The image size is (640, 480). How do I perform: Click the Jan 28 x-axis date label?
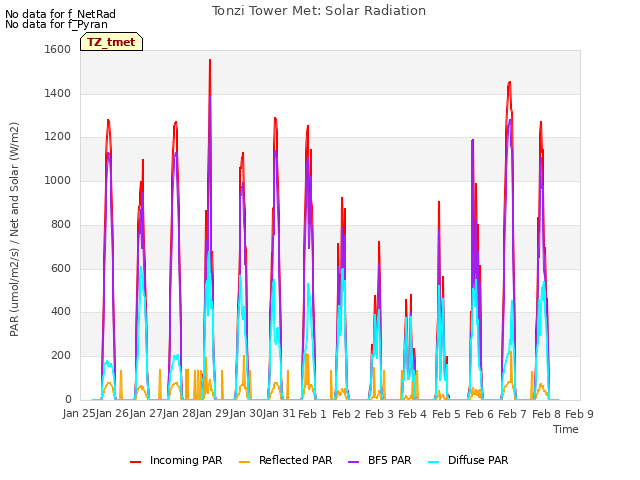coord(179,414)
